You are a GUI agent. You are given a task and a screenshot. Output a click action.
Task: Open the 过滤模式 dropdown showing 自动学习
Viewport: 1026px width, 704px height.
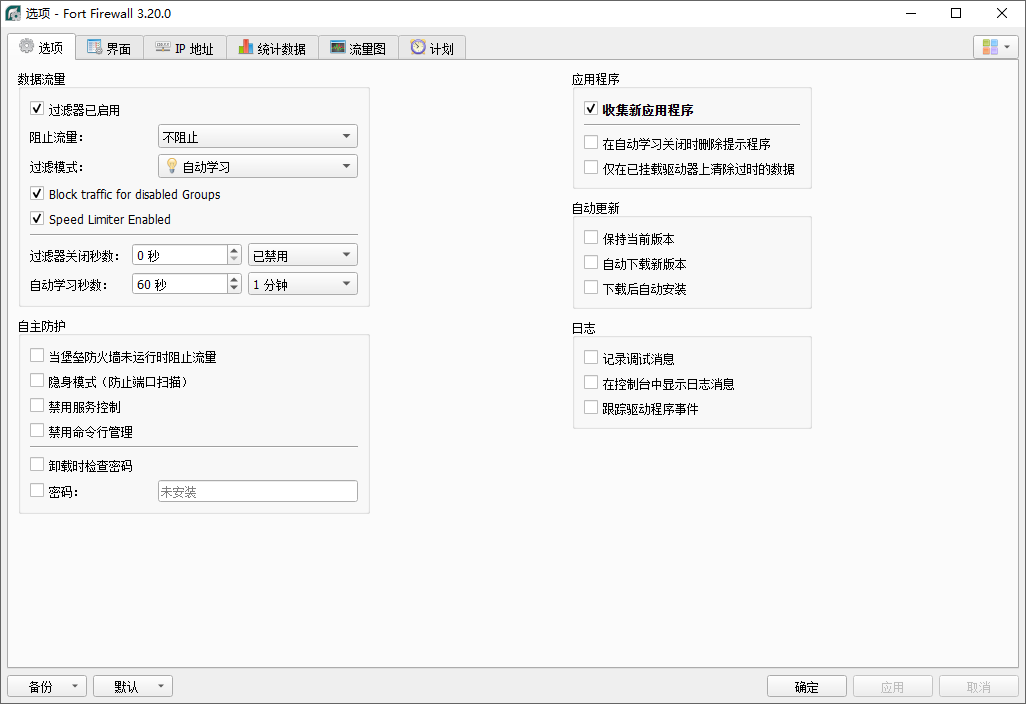pyautogui.click(x=258, y=166)
